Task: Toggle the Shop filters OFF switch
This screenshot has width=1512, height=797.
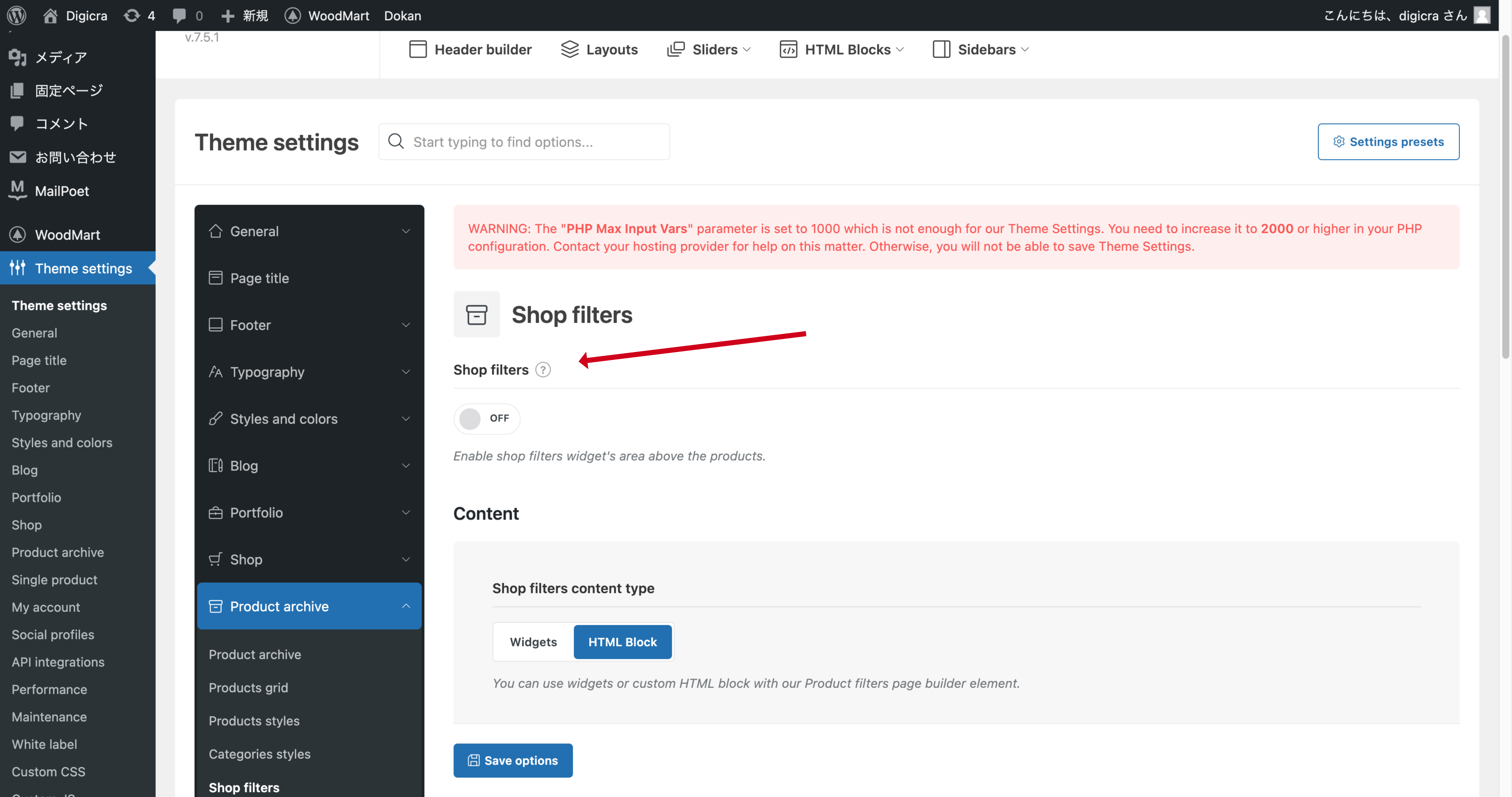Action: pyautogui.click(x=487, y=419)
